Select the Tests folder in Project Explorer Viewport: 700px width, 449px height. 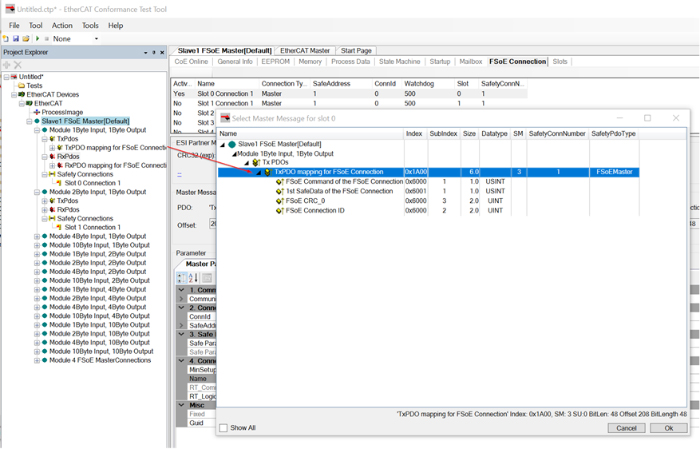(x=34, y=86)
